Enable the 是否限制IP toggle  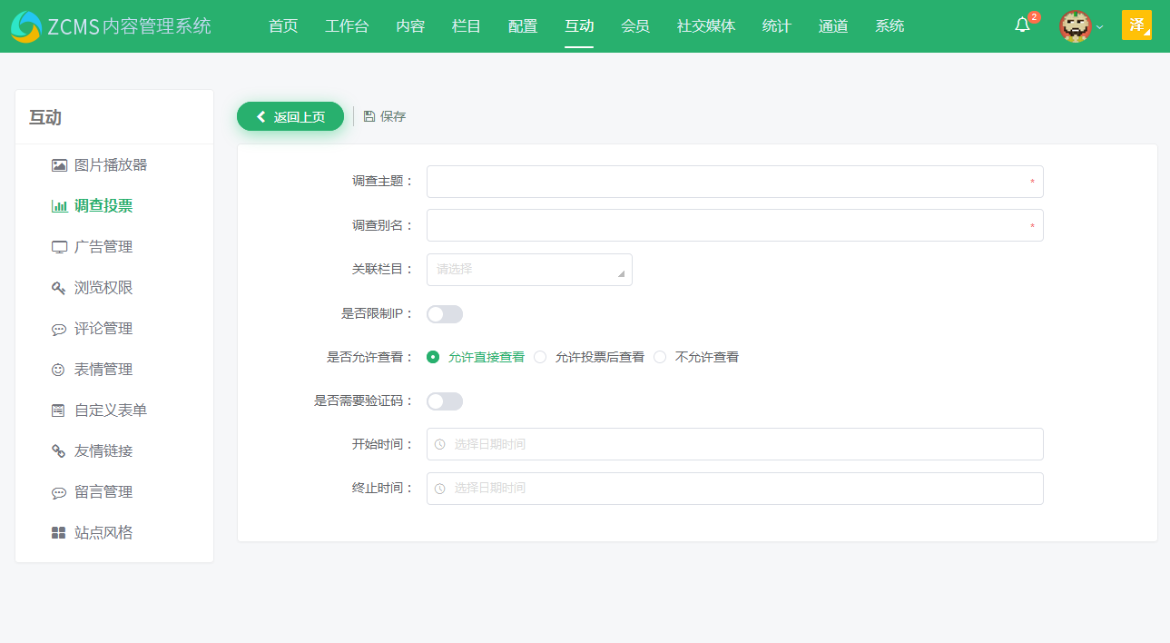click(444, 313)
